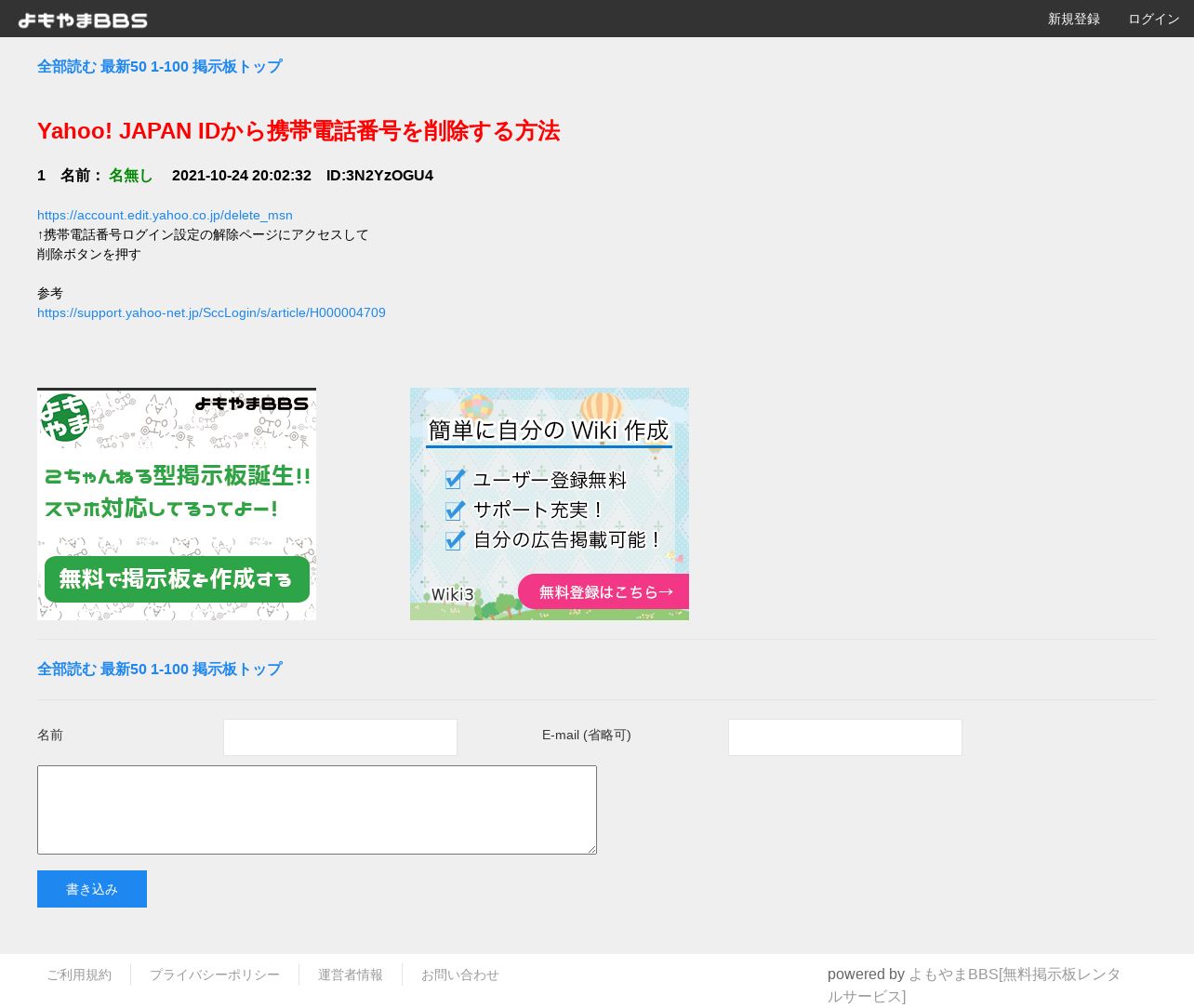Screen dimensions: 1194x1008
Task: Click the 名前 form label
Action: coord(50,735)
